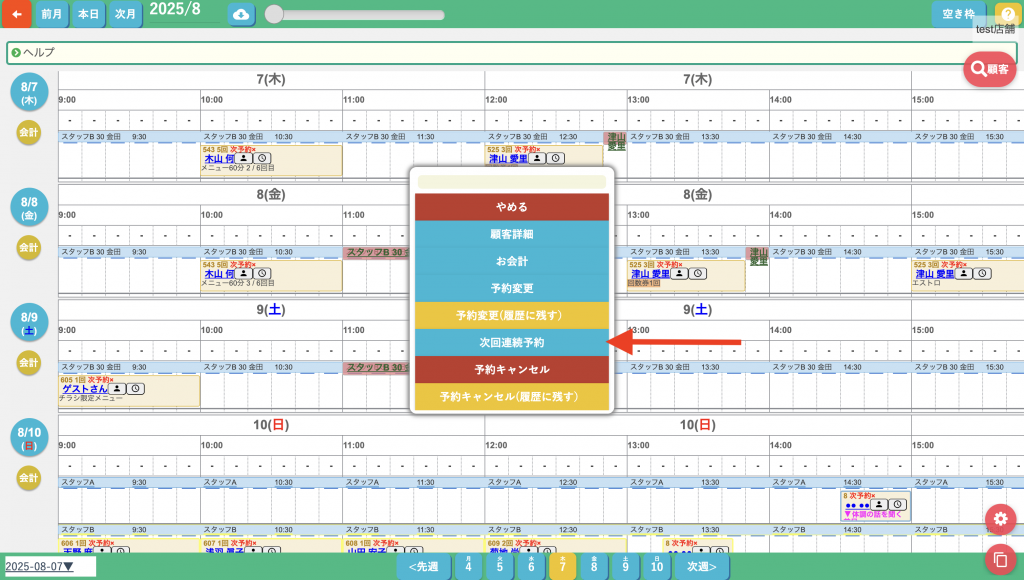The image size is (1024, 580).
Task: Click the 空き枠 button
Action: point(958,14)
